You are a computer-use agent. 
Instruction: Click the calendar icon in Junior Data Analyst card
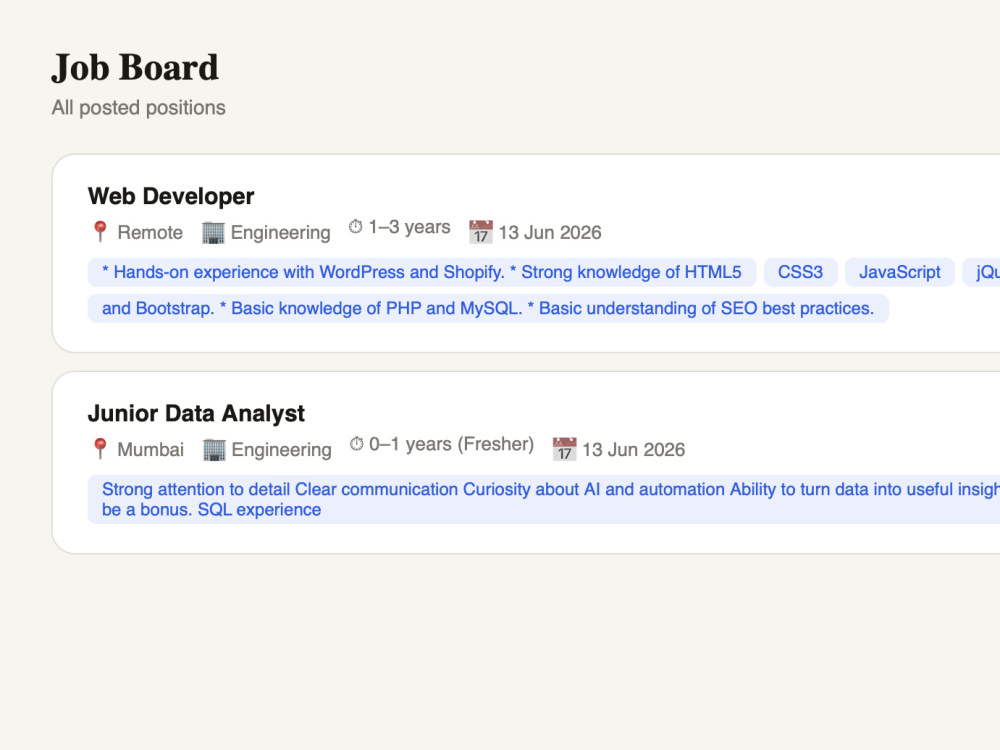(x=564, y=449)
